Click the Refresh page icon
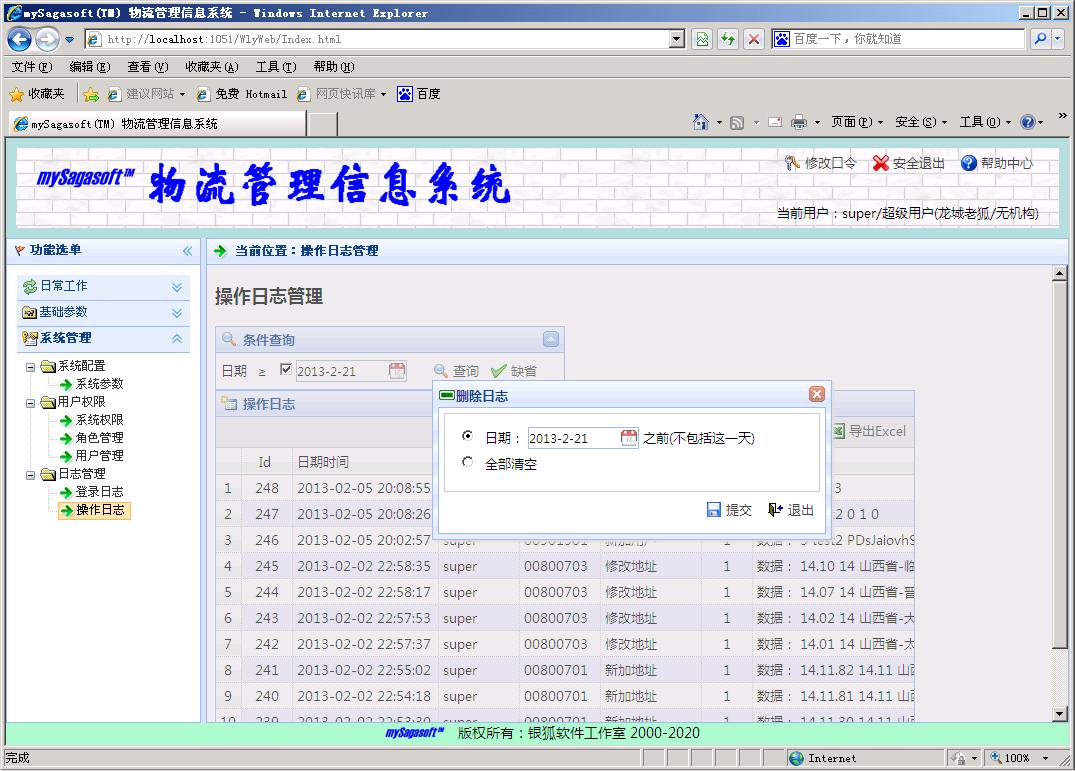1075x771 pixels. (x=727, y=39)
